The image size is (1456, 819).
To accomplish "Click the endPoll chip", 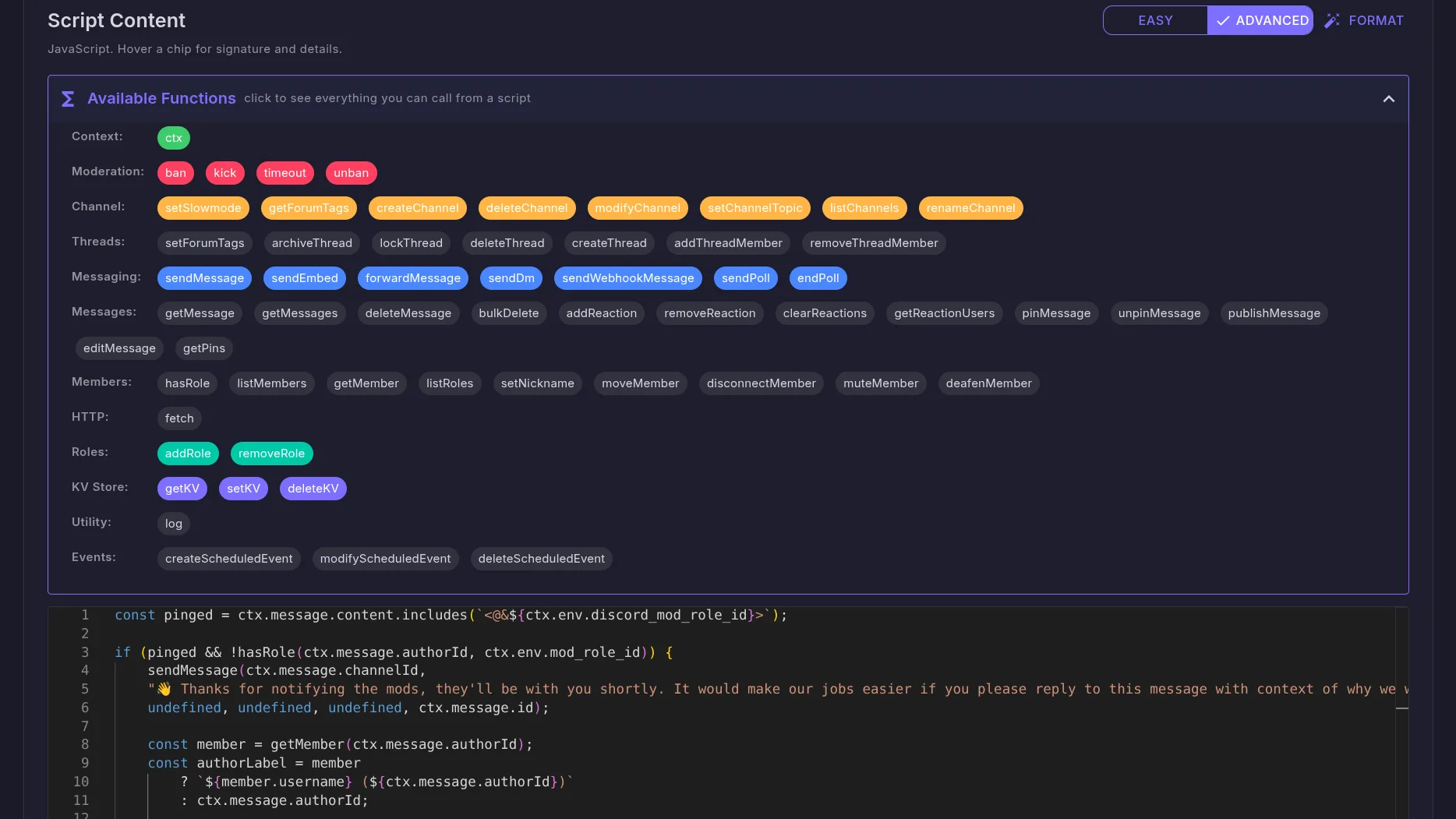I will pos(818,278).
